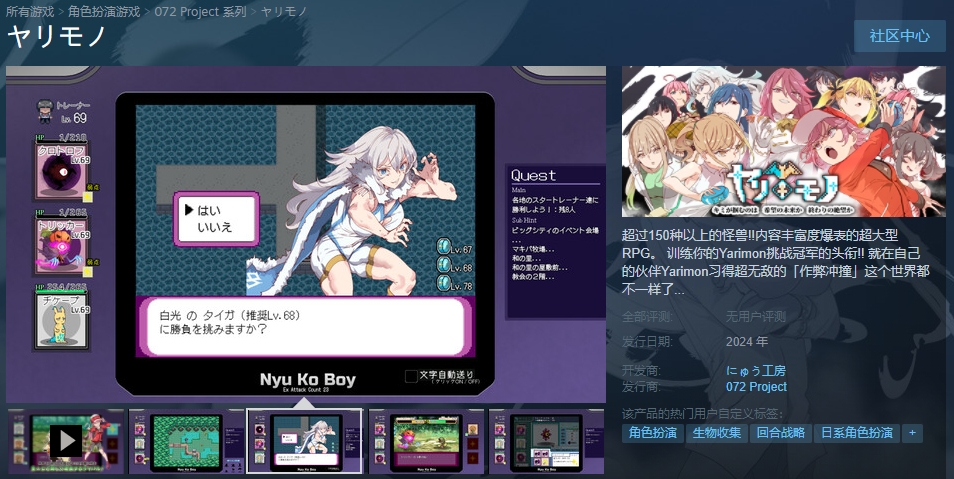Image resolution: width=954 pixels, height=479 pixels.
Task: Click the ヤリモノ breadcrumb link
Action: pyautogui.click(x=284, y=12)
